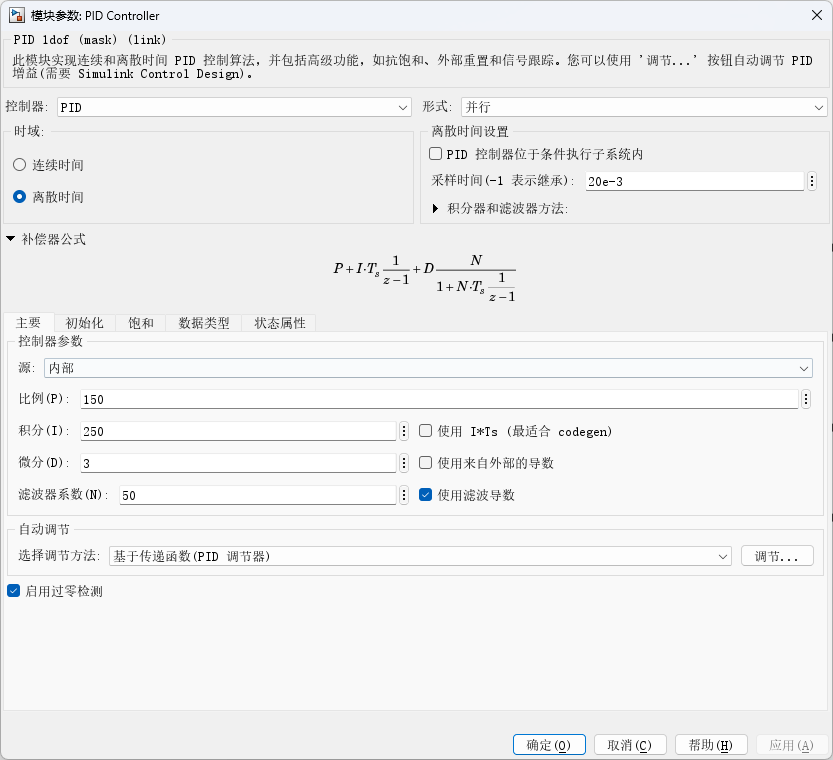The height and width of the screenshot is (760, 833).
Task: Expand the 积分器和滤波器方法 section
Action: pyautogui.click(x=435, y=208)
